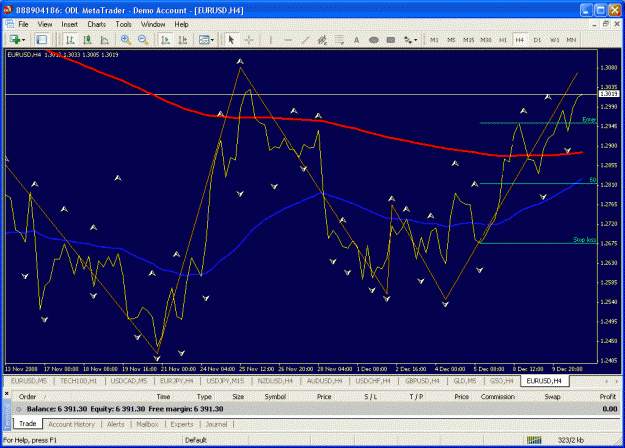Image resolution: width=625 pixels, height=448 pixels.
Task: Switch to GLD,M5 chart tab
Action: 465,381
